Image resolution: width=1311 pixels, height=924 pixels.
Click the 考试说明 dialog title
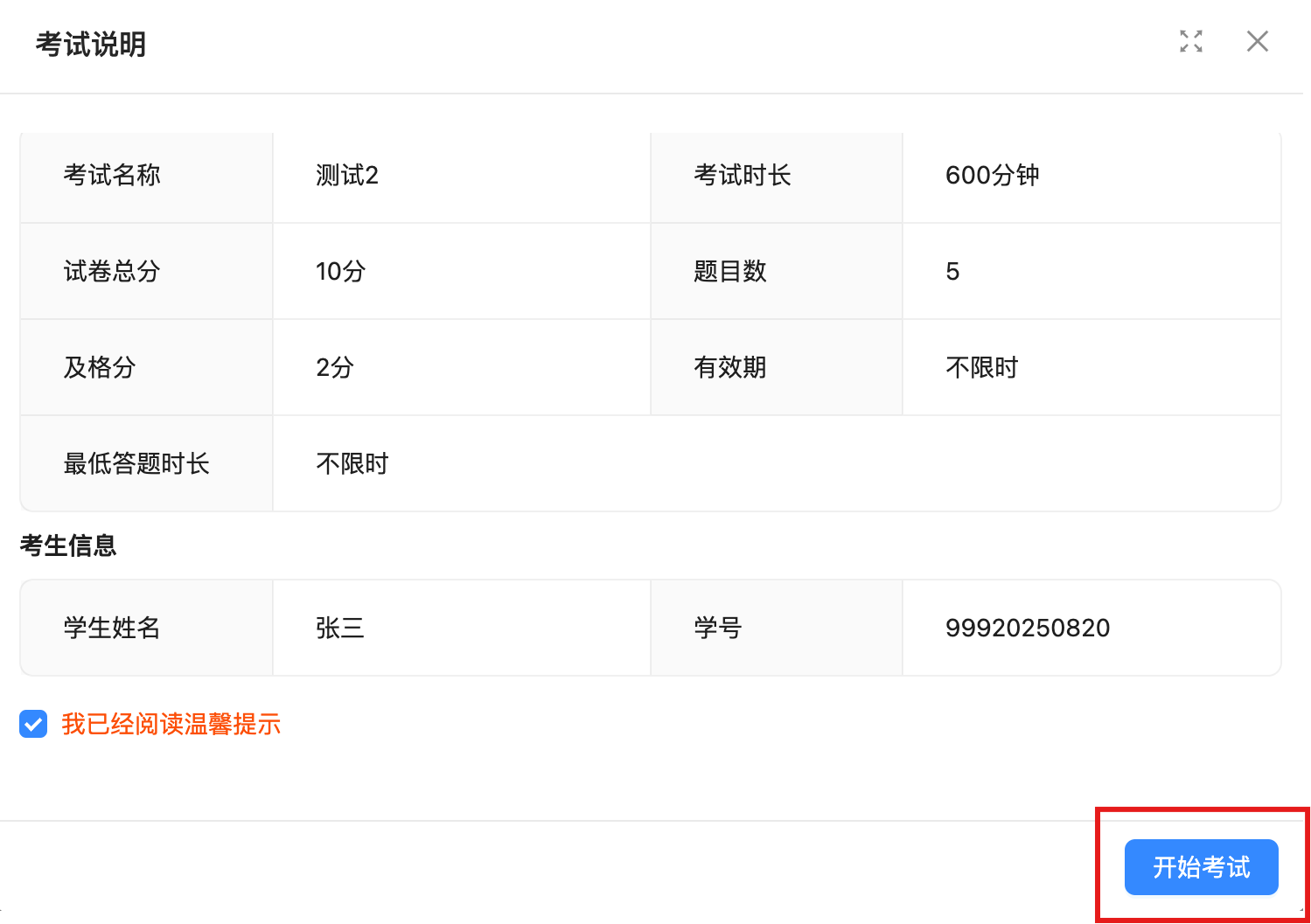[x=90, y=44]
